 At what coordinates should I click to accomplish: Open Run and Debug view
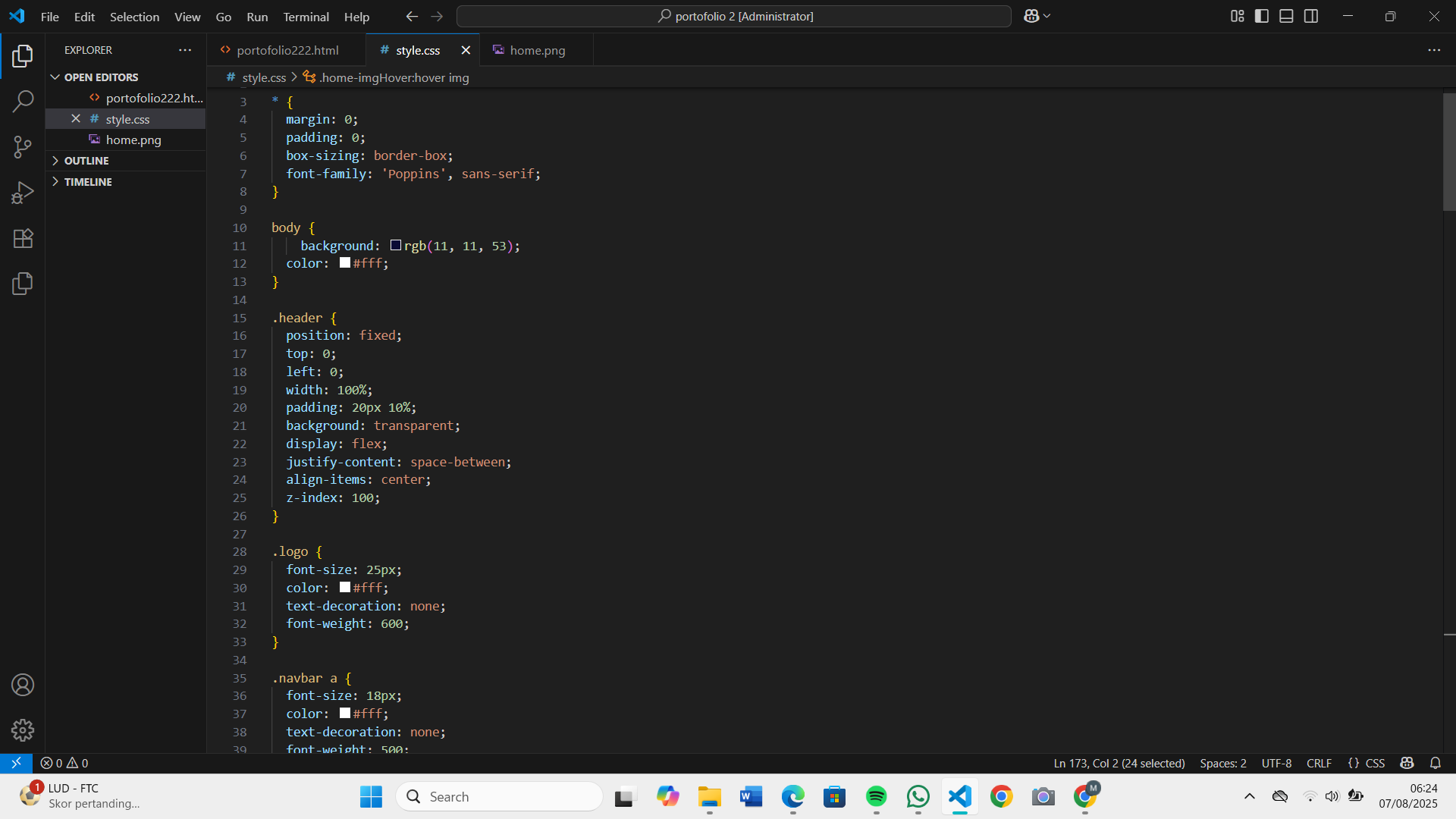pos(23,193)
